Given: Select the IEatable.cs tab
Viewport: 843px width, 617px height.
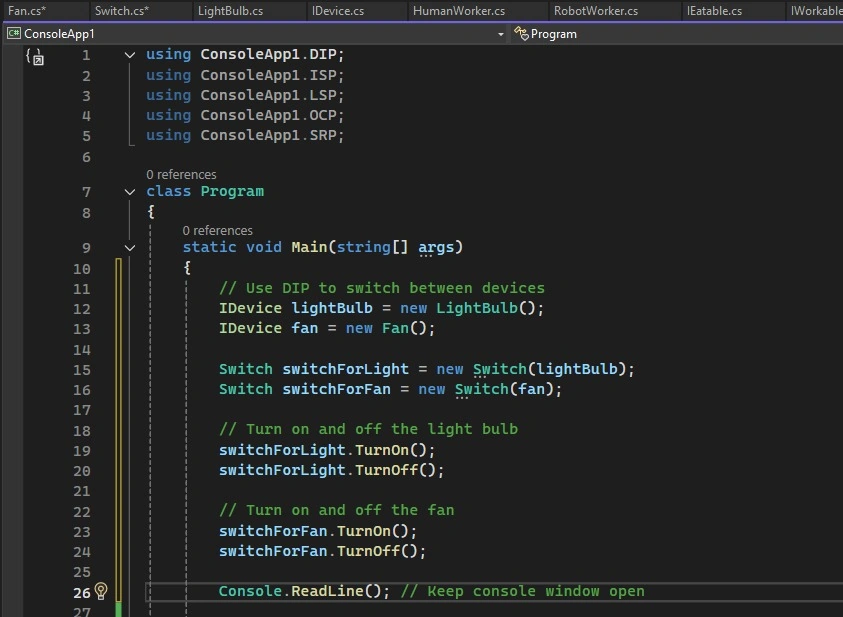Looking at the screenshot, I should 714,11.
